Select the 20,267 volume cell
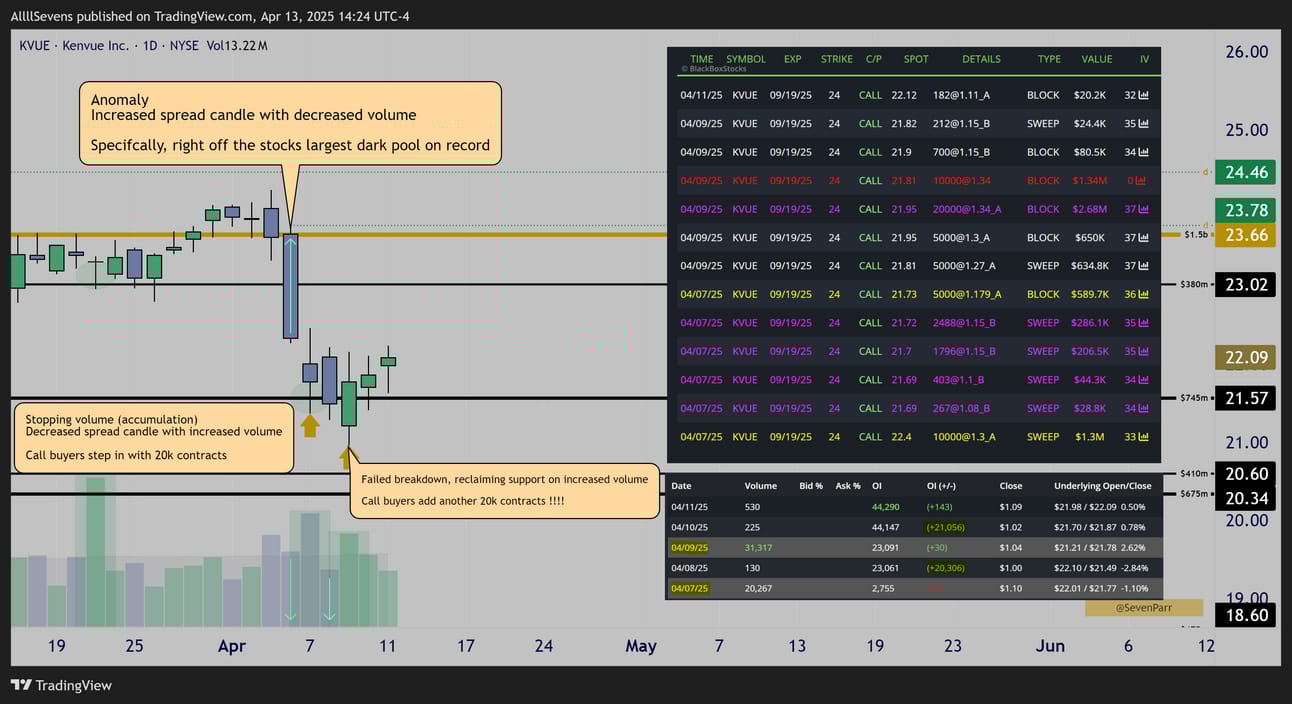The image size is (1292, 704). point(758,588)
